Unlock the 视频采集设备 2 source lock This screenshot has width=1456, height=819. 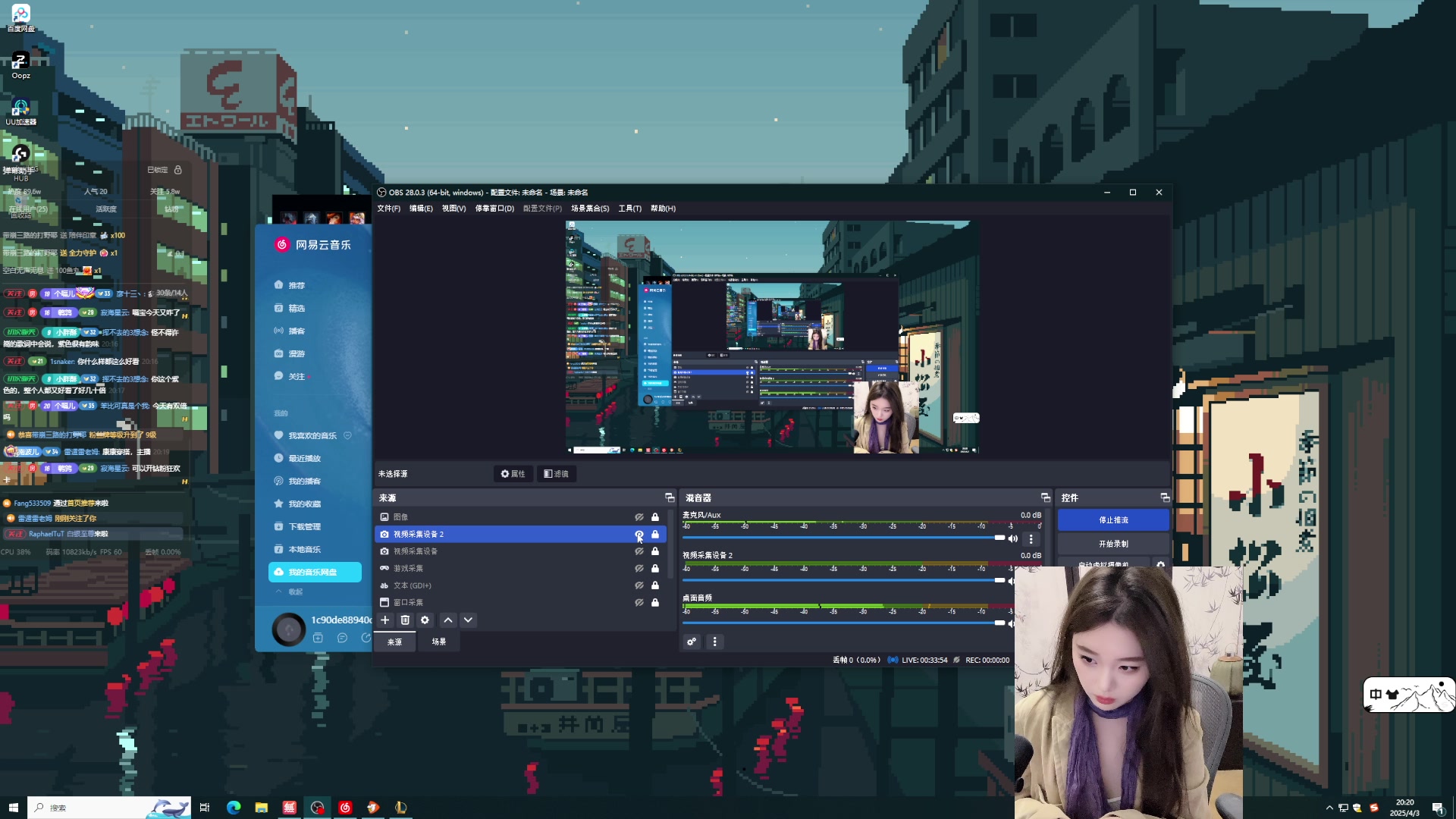coord(655,535)
